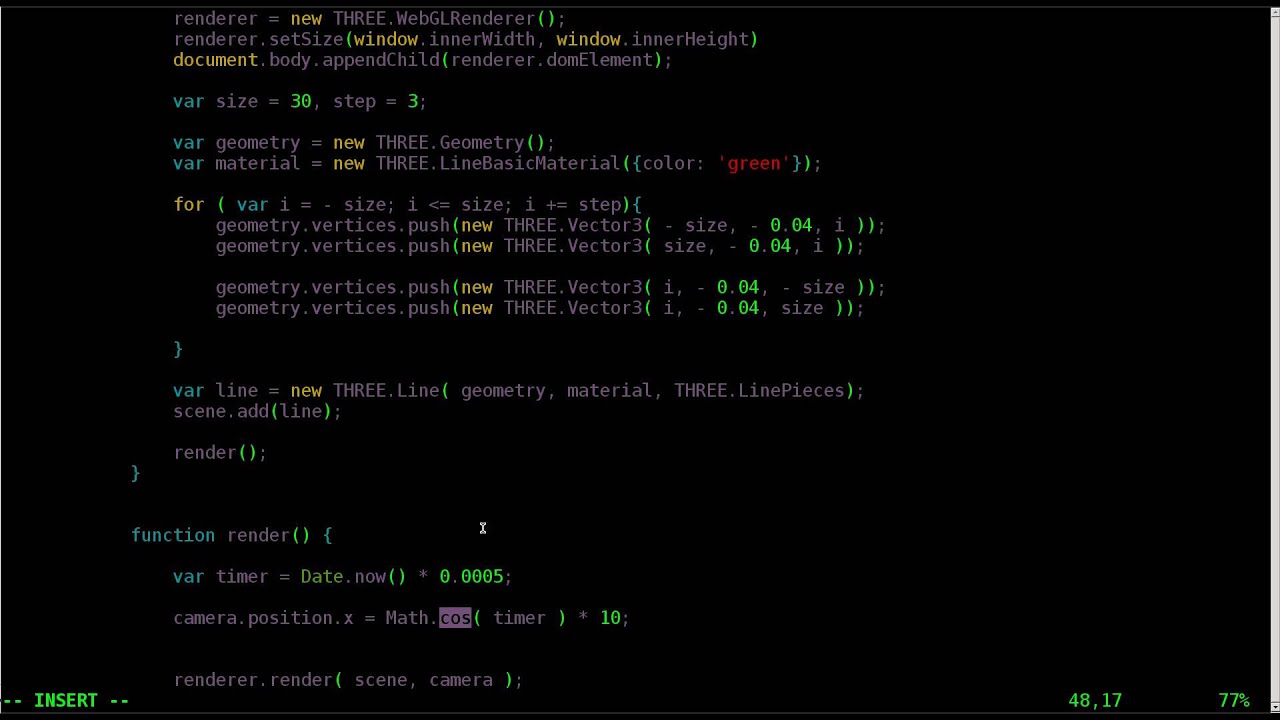Image resolution: width=1280 pixels, height=720 pixels.
Task: Click 'var line' declaration
Action: click(216, 390)
